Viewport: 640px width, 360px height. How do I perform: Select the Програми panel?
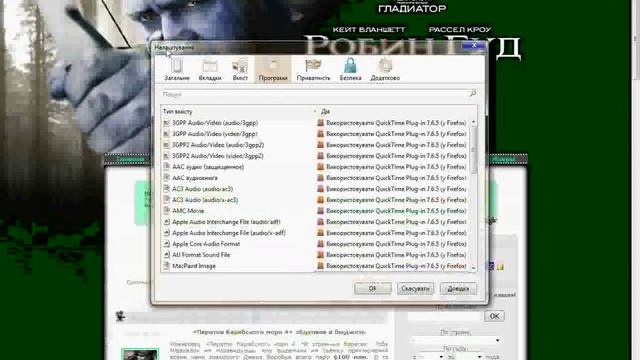(x=273, y=69)
